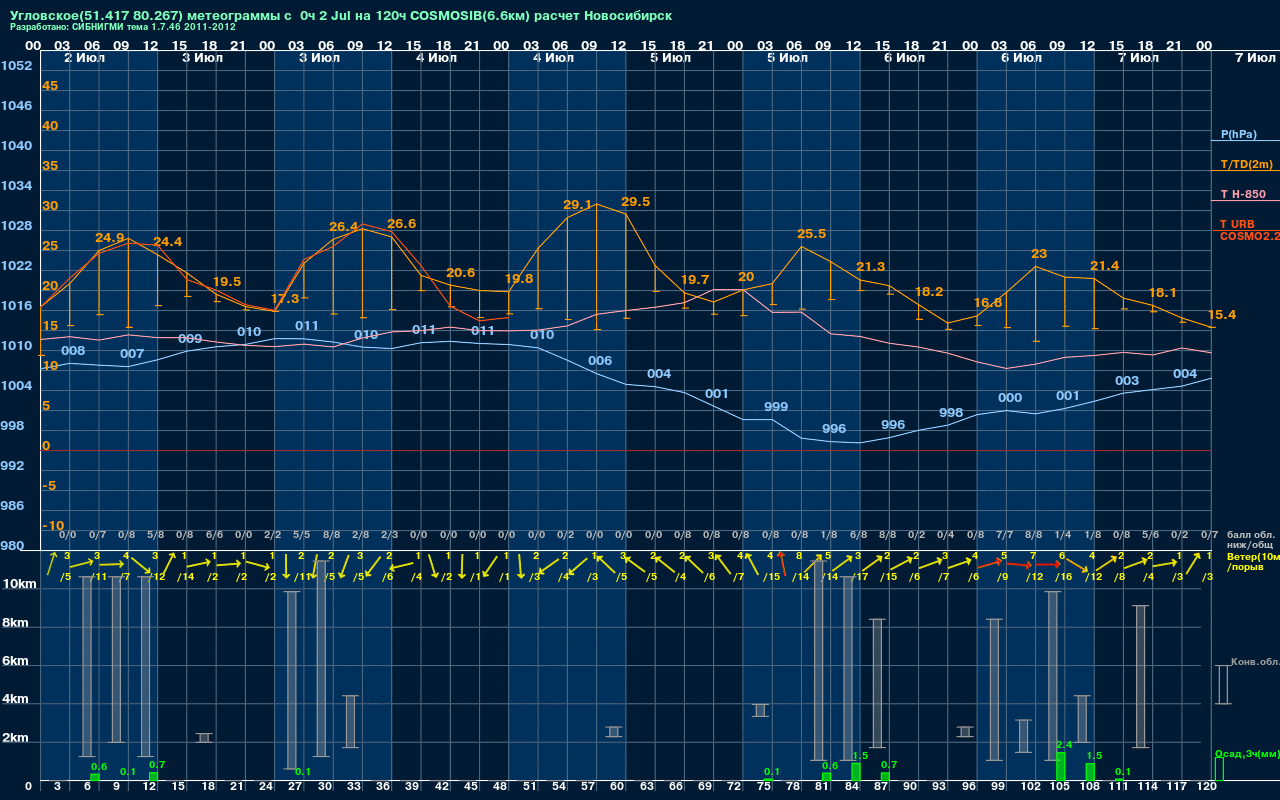Viewport: 1280px width, 800px height.
Task: Click the 'Осад,3ч(мм)' precipitation legend label
Action: pos(1246,753)
